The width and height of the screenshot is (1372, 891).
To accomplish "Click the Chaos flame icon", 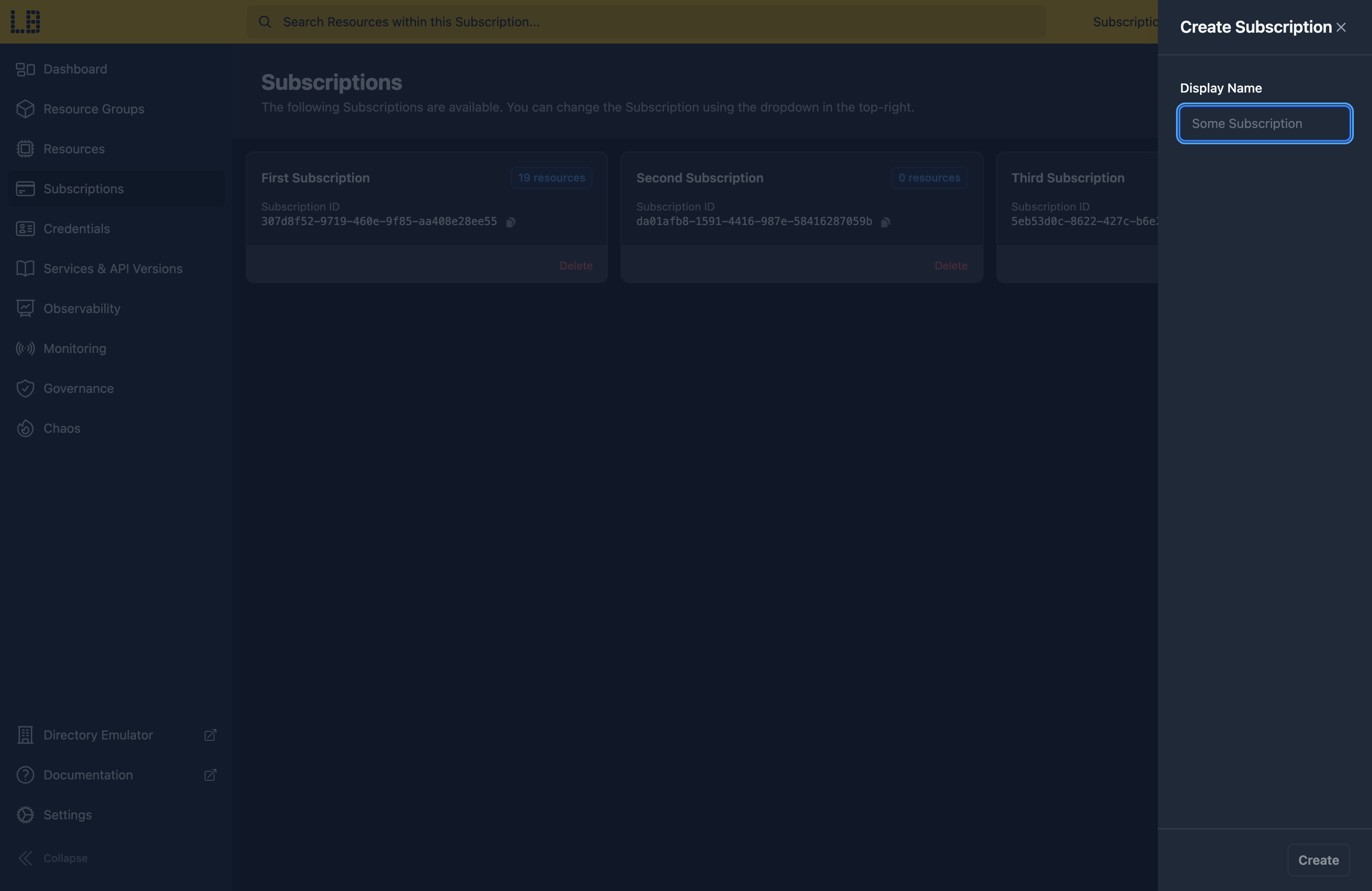I will (25, 428).
